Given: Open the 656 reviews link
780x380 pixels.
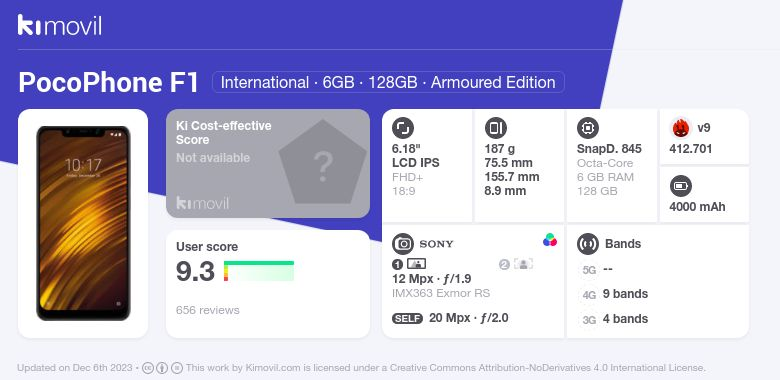Looking at the screenshot, I should (x=207, y=310).
